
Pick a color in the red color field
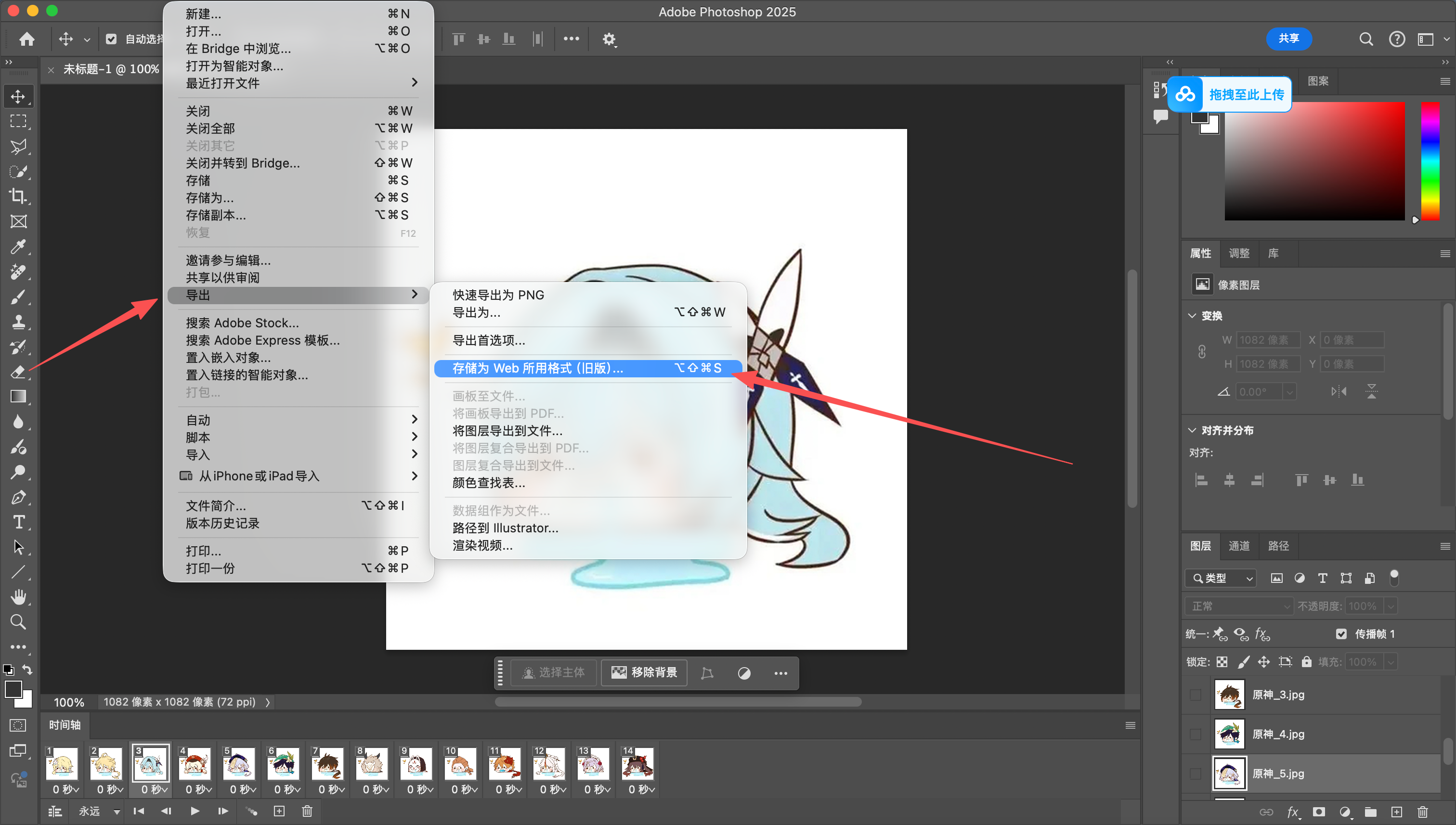tap(1314, 161)
